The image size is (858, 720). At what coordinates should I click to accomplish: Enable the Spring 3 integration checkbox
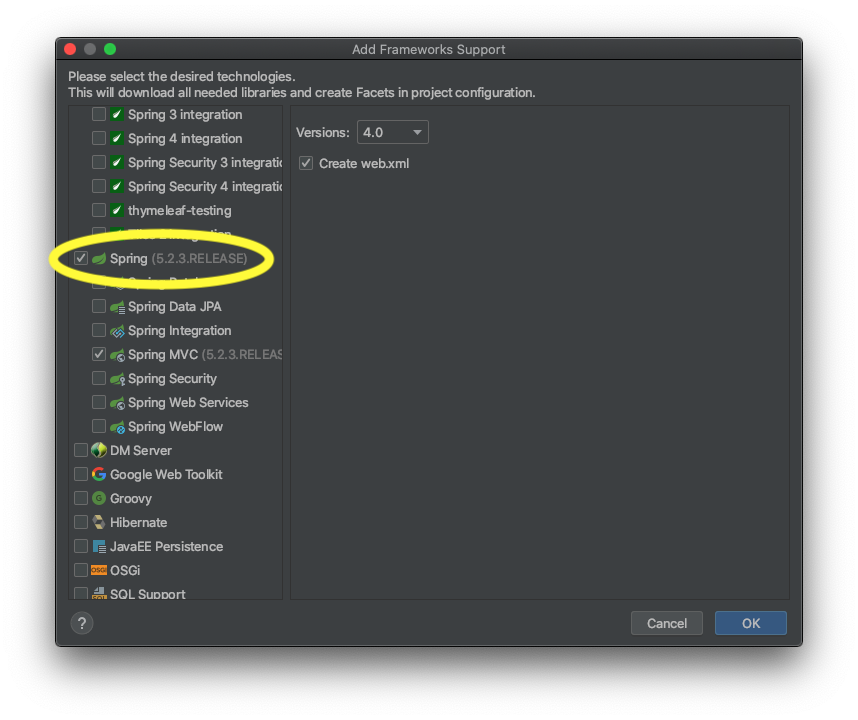[99, 114]
